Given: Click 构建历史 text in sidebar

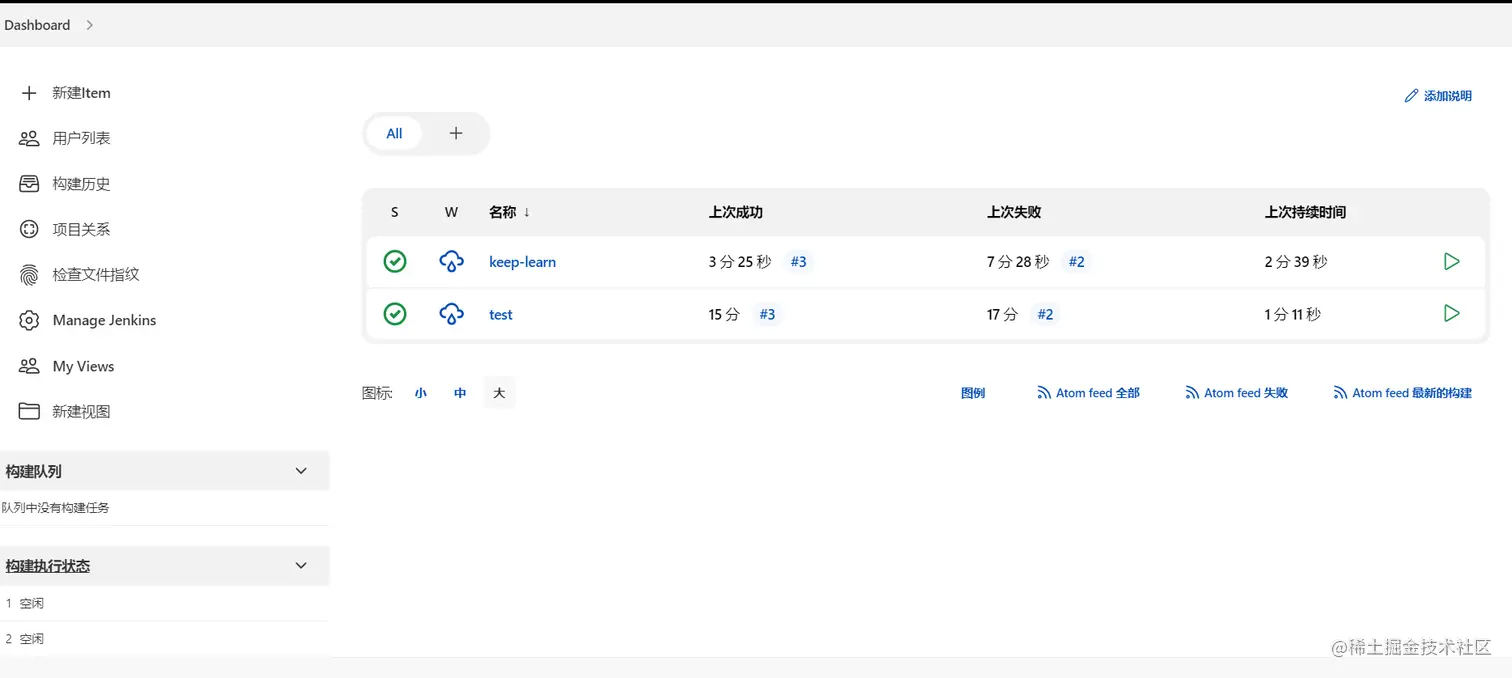Looking at the screenshot, I should [82, 184].
